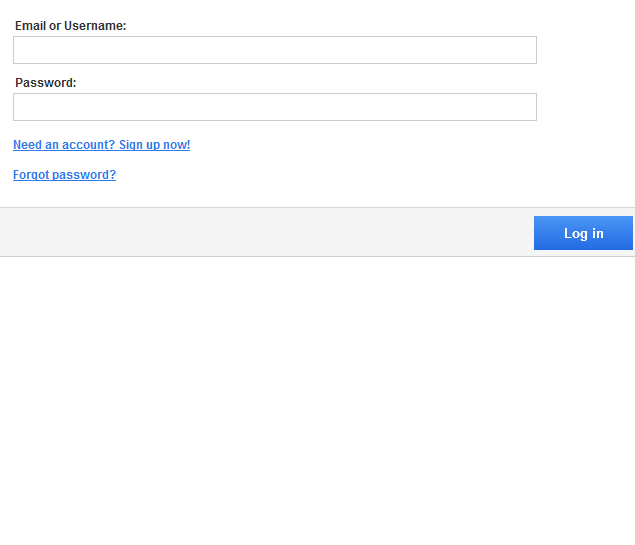635x545 pixels.
Task: Activate the email address text input
Action: pos(274,50)
